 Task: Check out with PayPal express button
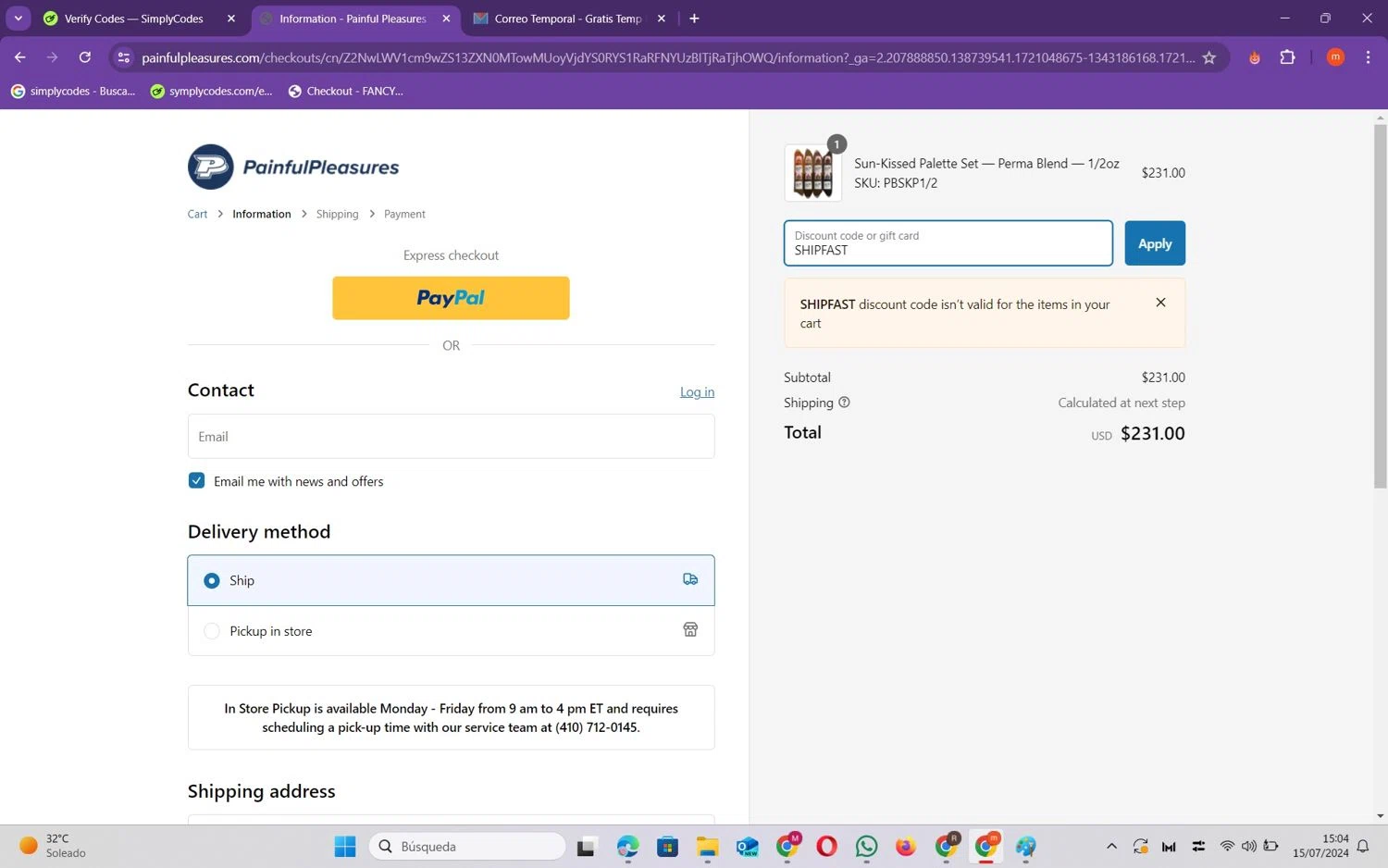(x=451, y=298)
